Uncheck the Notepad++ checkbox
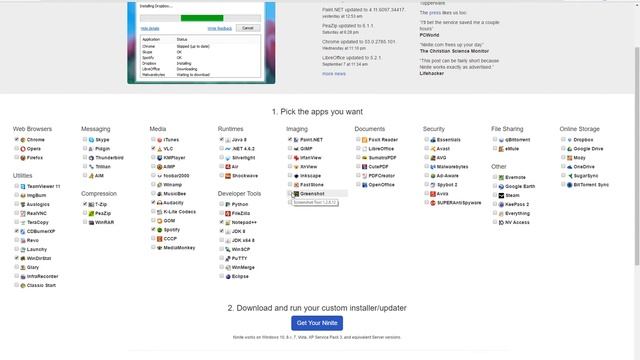640x360 pixels. 222,222
